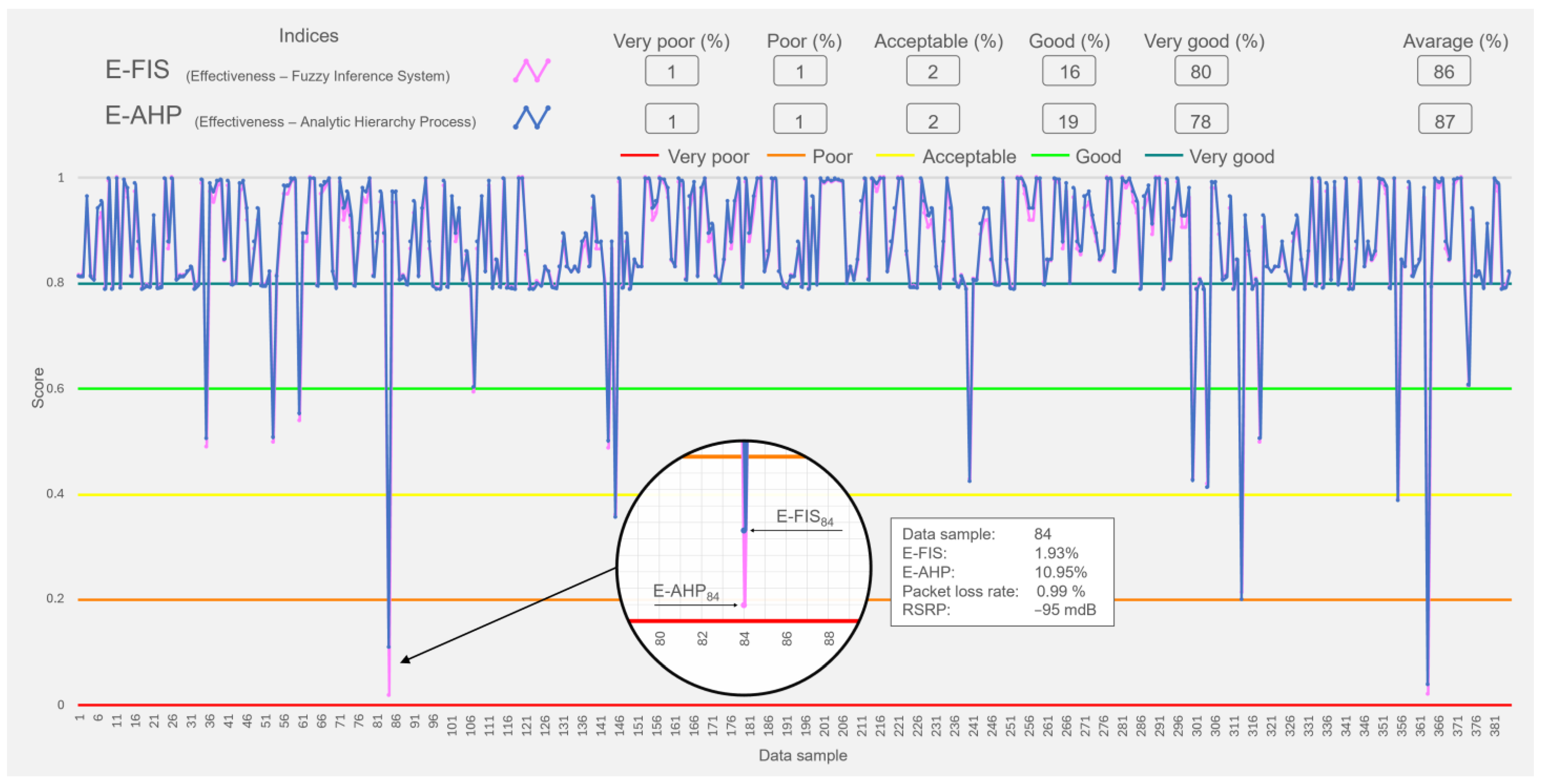The height and width of the screenshot is (784, 1543).
Task: Click the blue E-AHP line icon
Action: click(531, 117)
